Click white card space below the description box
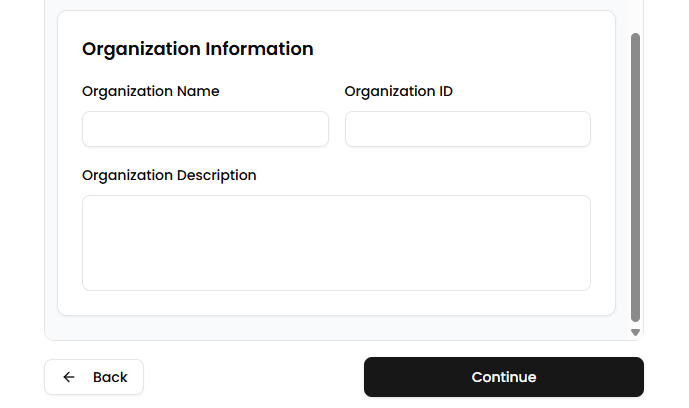The width and height of the screenshot is (689, 408). coord(336,303)
